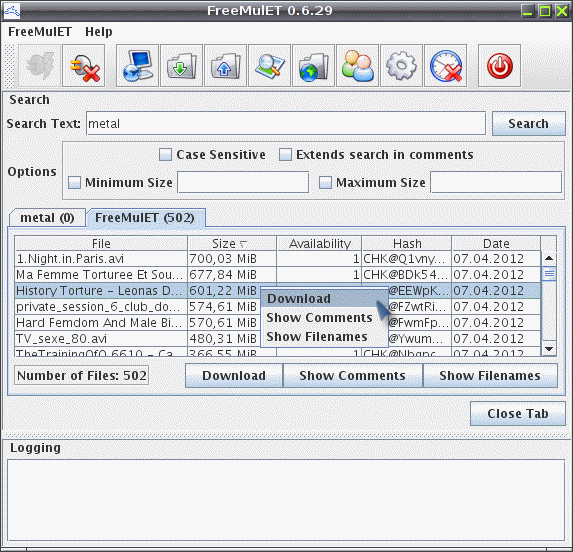This screenshot has height=552, width=573.
Task: Click inside the Logging text area
Action: pos(286,500)
